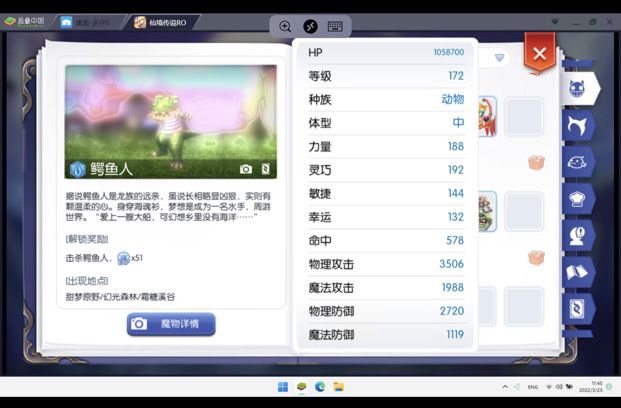The height and width of the screenshot is (408, 621).
Task: Click the 魔法防御 row showing 1119
Action: [x=386, y=335]
